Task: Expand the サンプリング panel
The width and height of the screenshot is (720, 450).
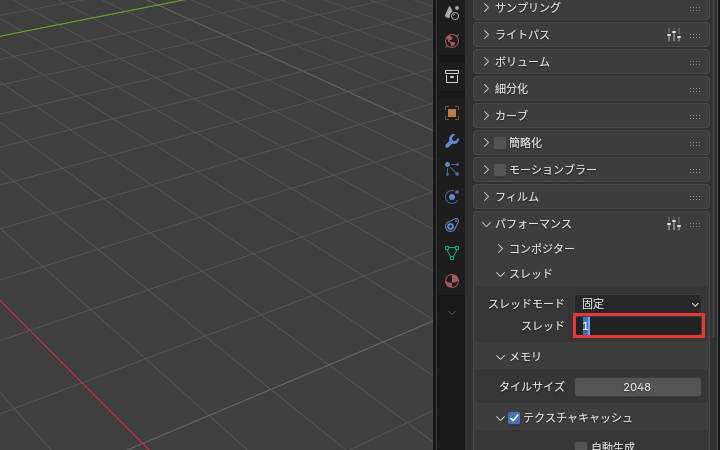Action: pyautogui.click(x=486, y=7)
